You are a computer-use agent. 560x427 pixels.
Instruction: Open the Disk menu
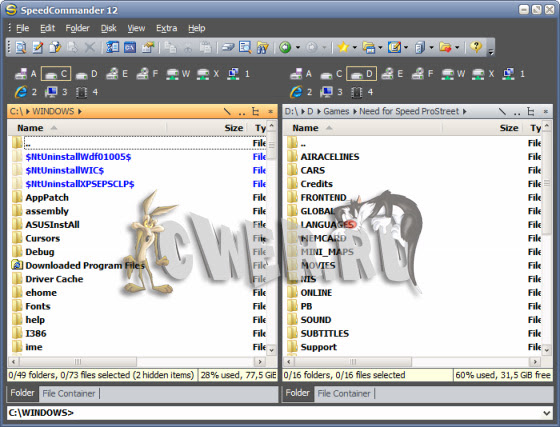pyautogui.click(x=109, y=28)
